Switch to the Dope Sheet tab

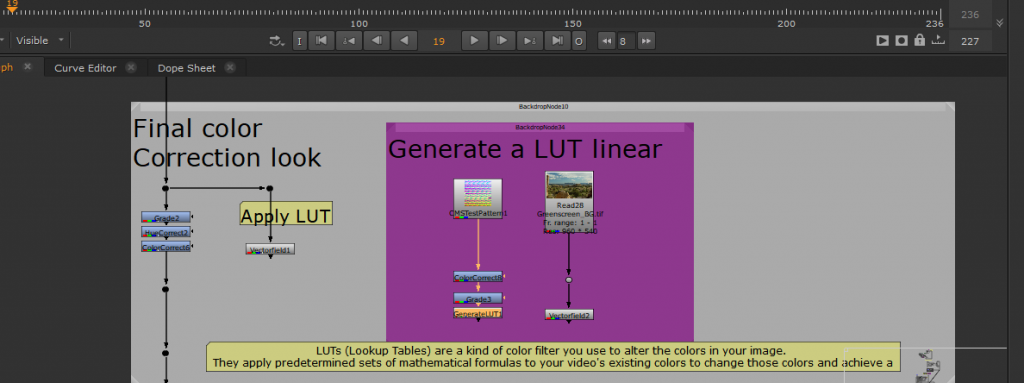[x=187, y=68]
